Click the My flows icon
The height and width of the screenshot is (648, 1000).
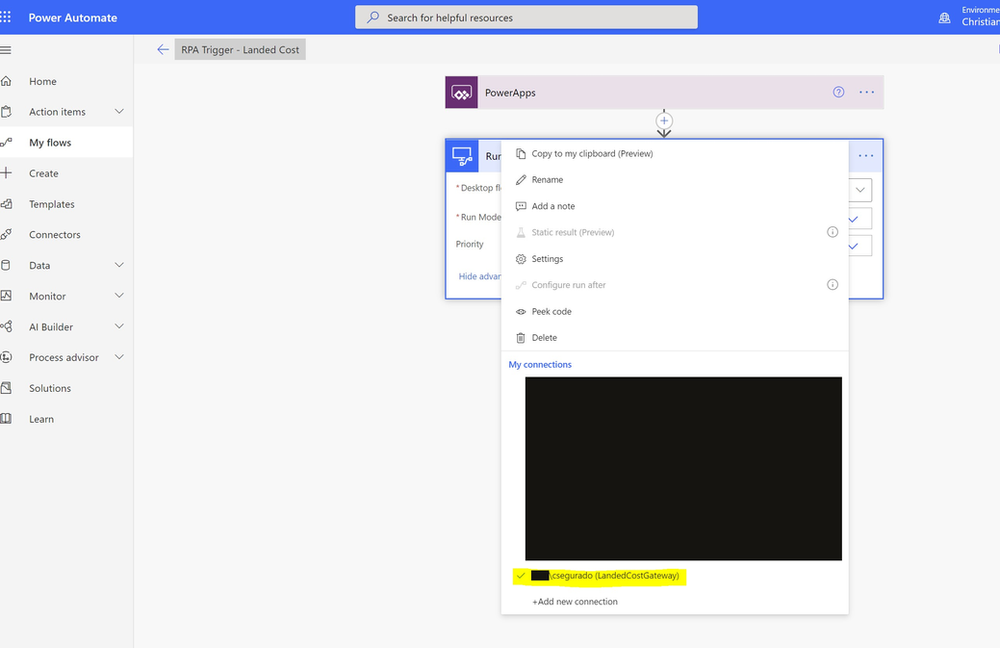click(x=6, y=142)
